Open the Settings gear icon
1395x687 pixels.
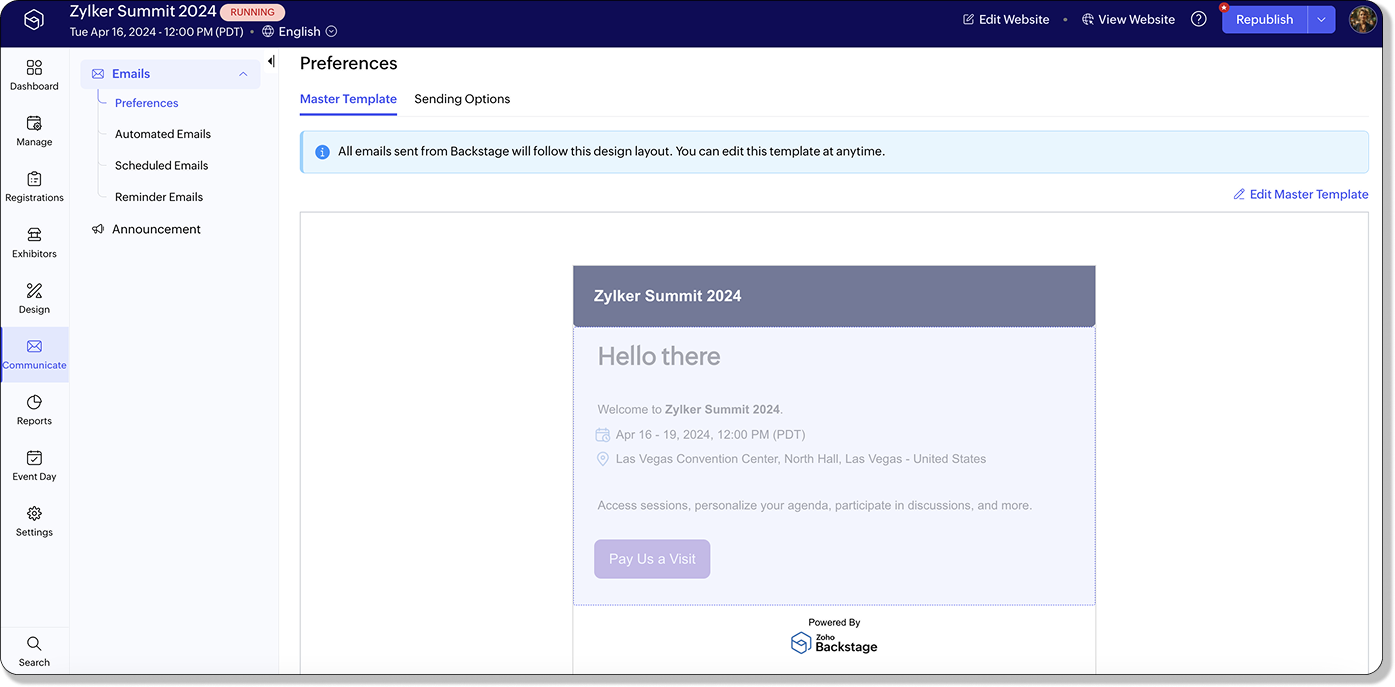[34, 514]
